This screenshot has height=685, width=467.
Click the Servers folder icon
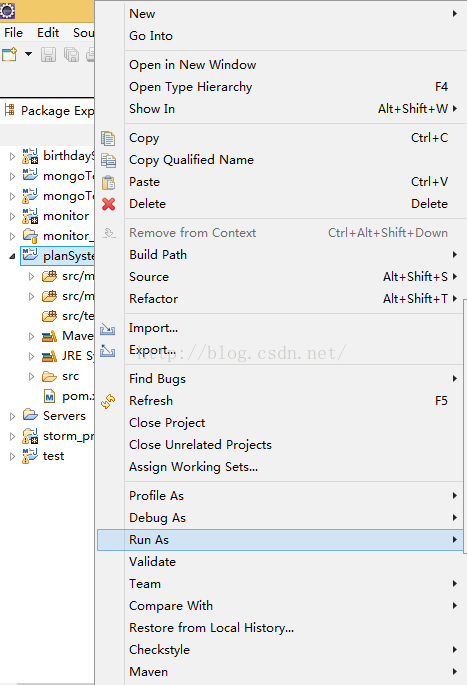30,415
